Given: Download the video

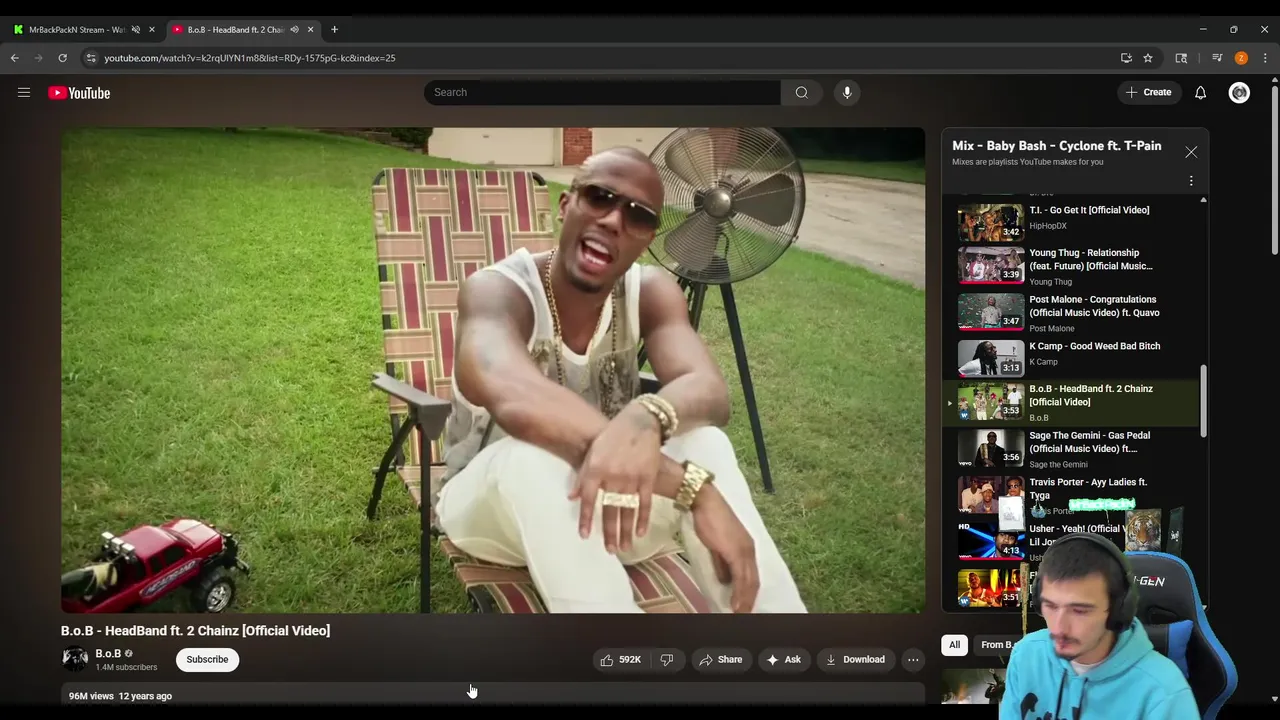Looking at the screenshot, I should [855, 660].
